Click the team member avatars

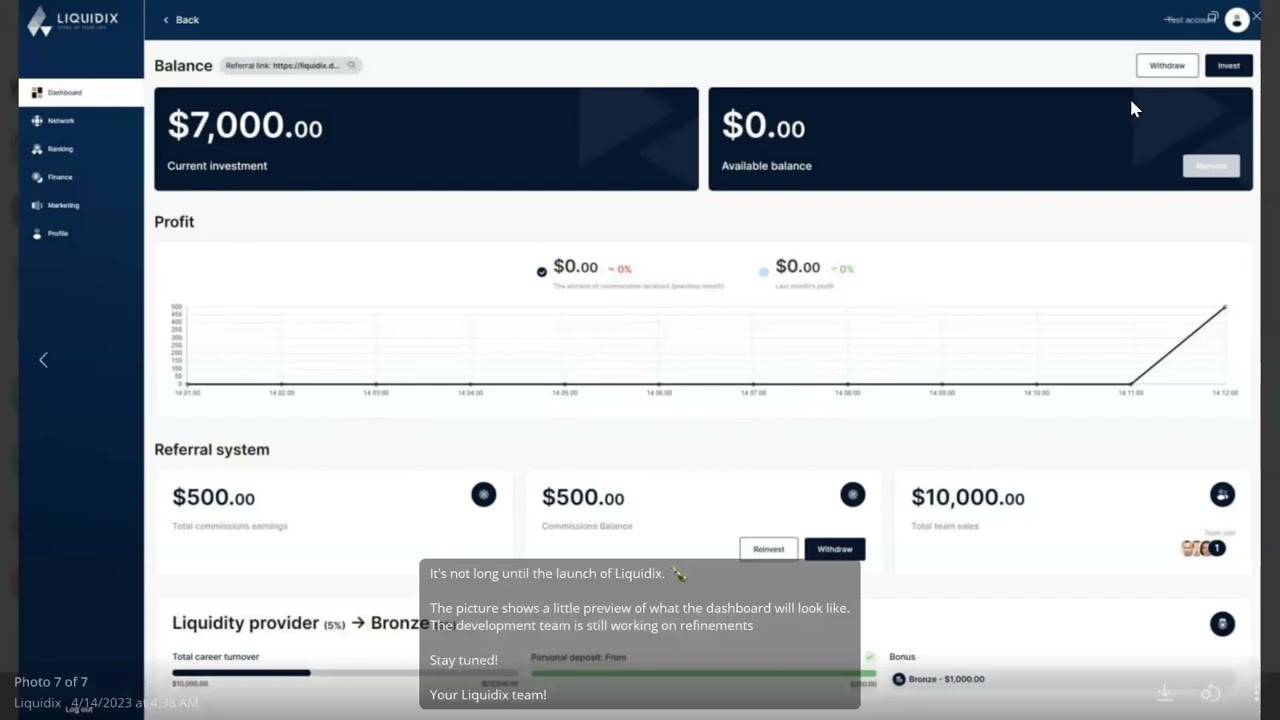(x=1203, y=548)
